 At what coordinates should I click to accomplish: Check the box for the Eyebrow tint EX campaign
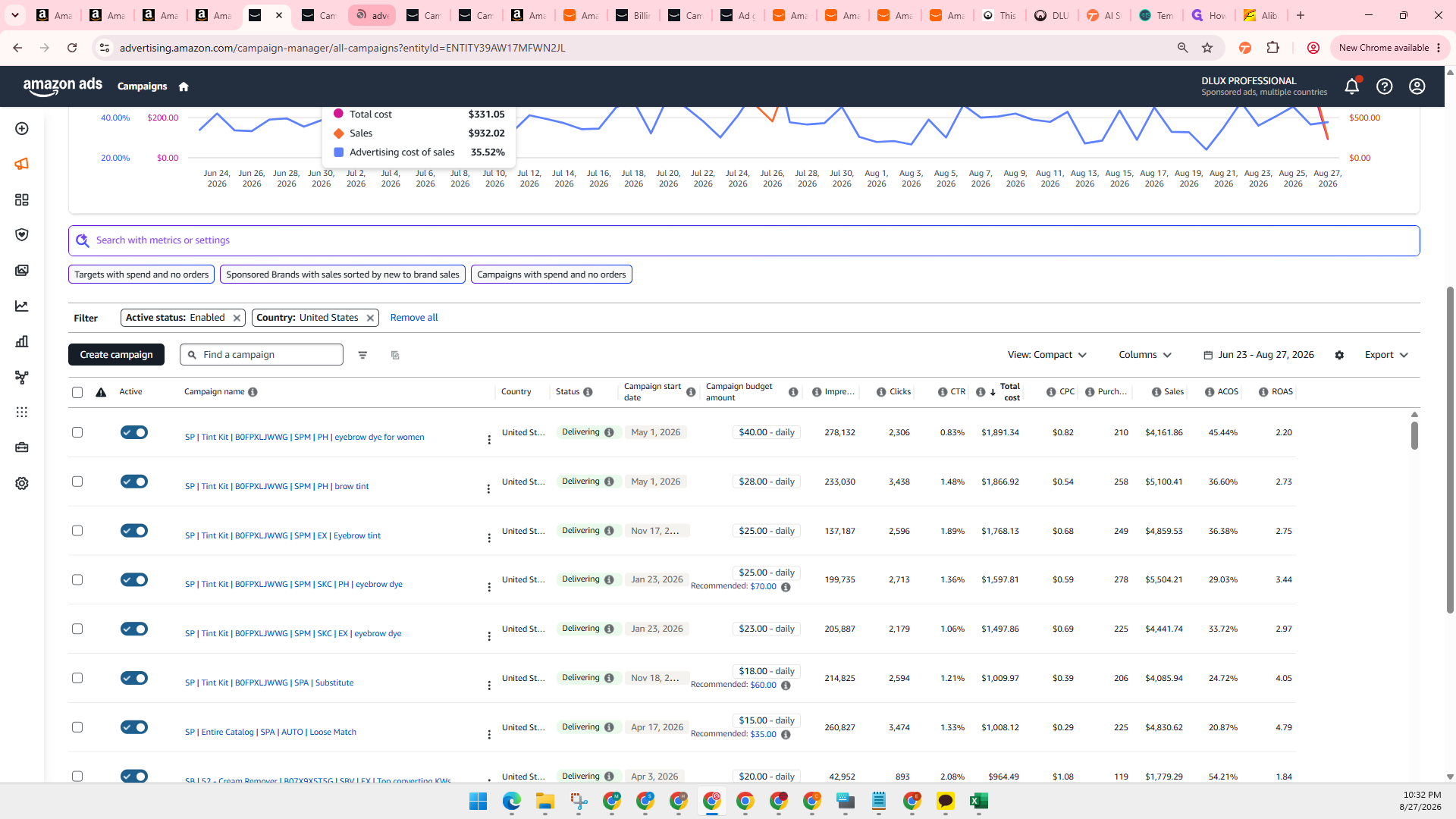coord(77,531)
